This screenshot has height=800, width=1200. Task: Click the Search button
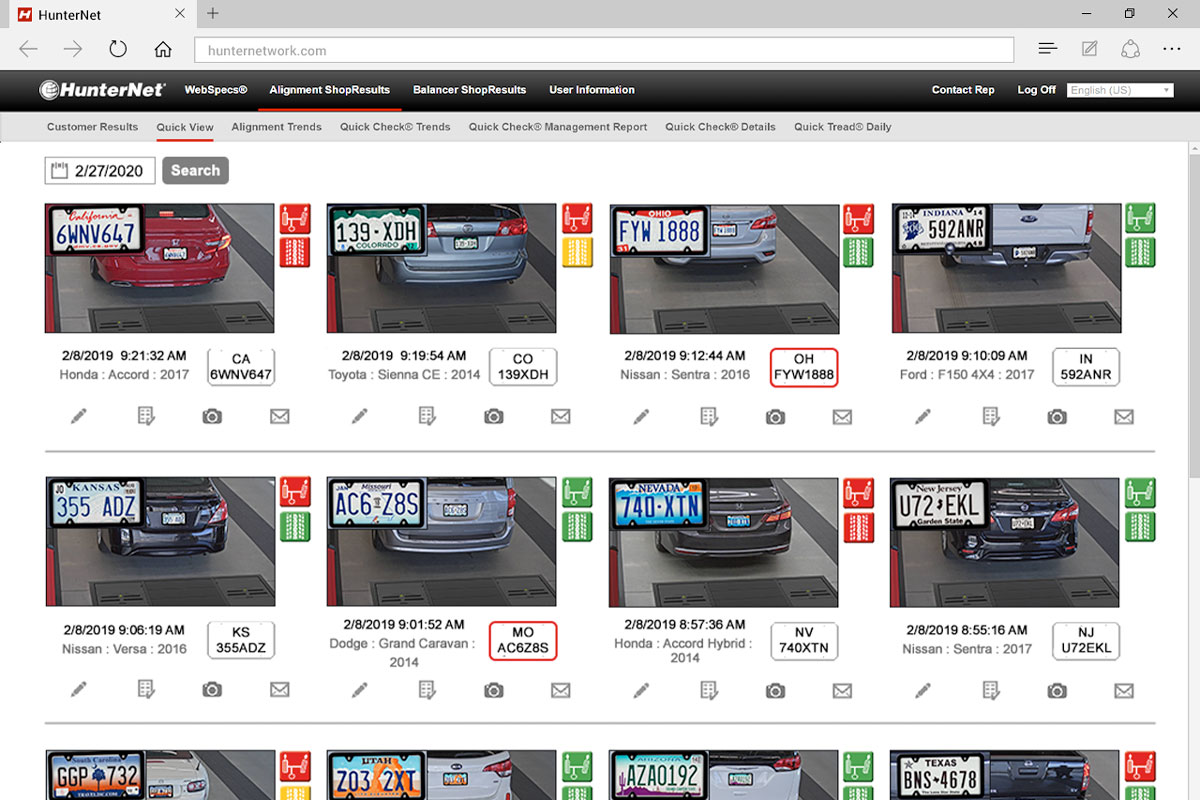[195, 171]
